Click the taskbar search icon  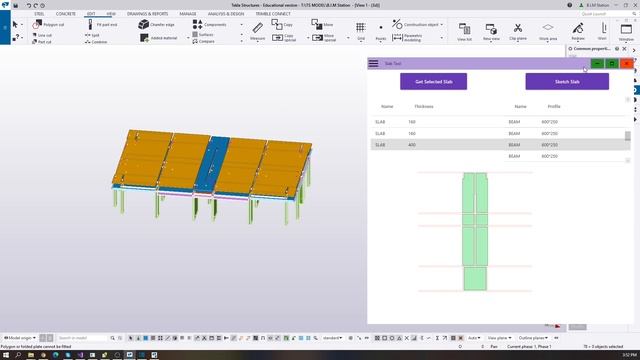pos(18,355)
